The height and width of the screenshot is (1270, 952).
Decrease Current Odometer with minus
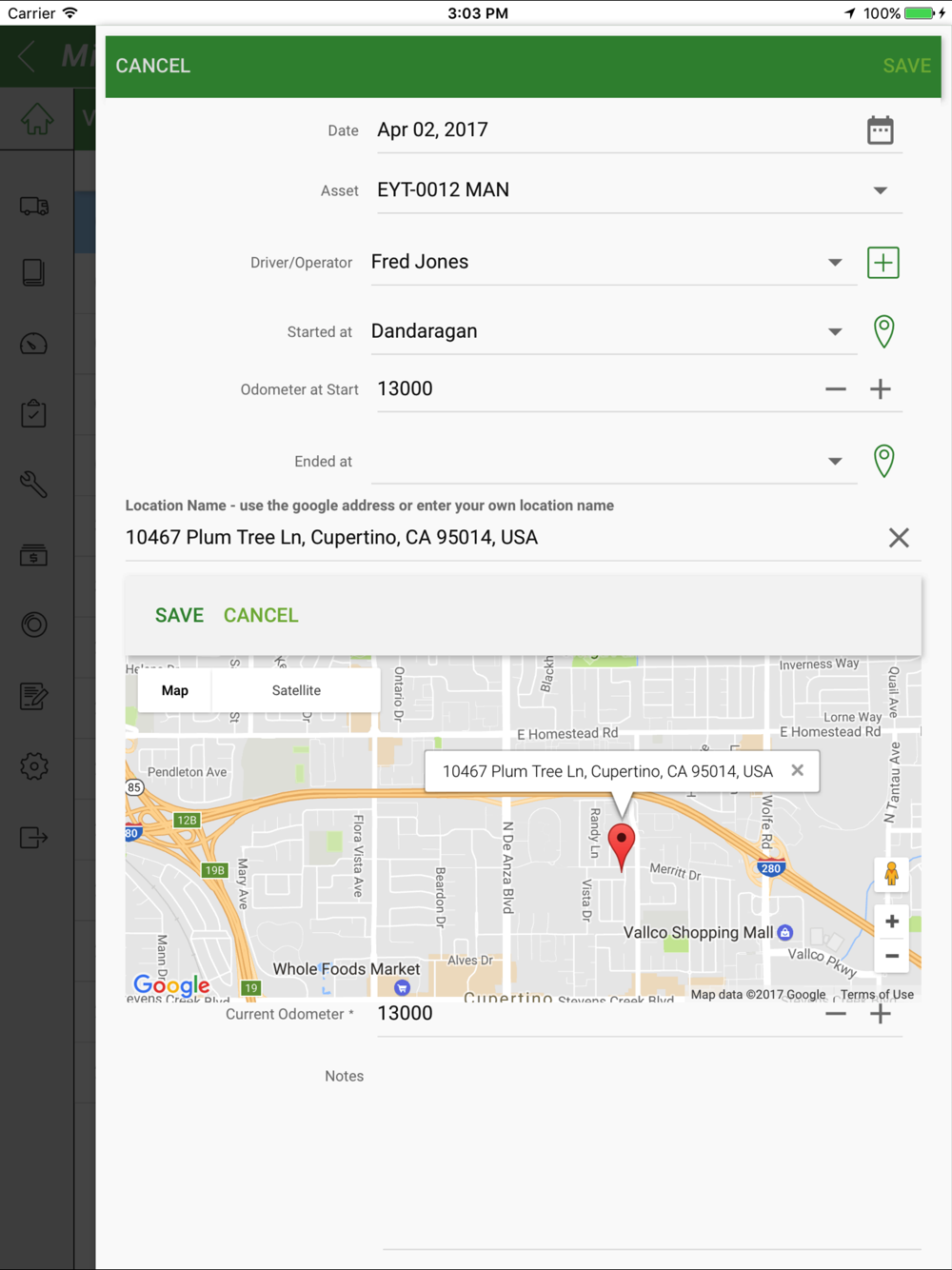836,1015
